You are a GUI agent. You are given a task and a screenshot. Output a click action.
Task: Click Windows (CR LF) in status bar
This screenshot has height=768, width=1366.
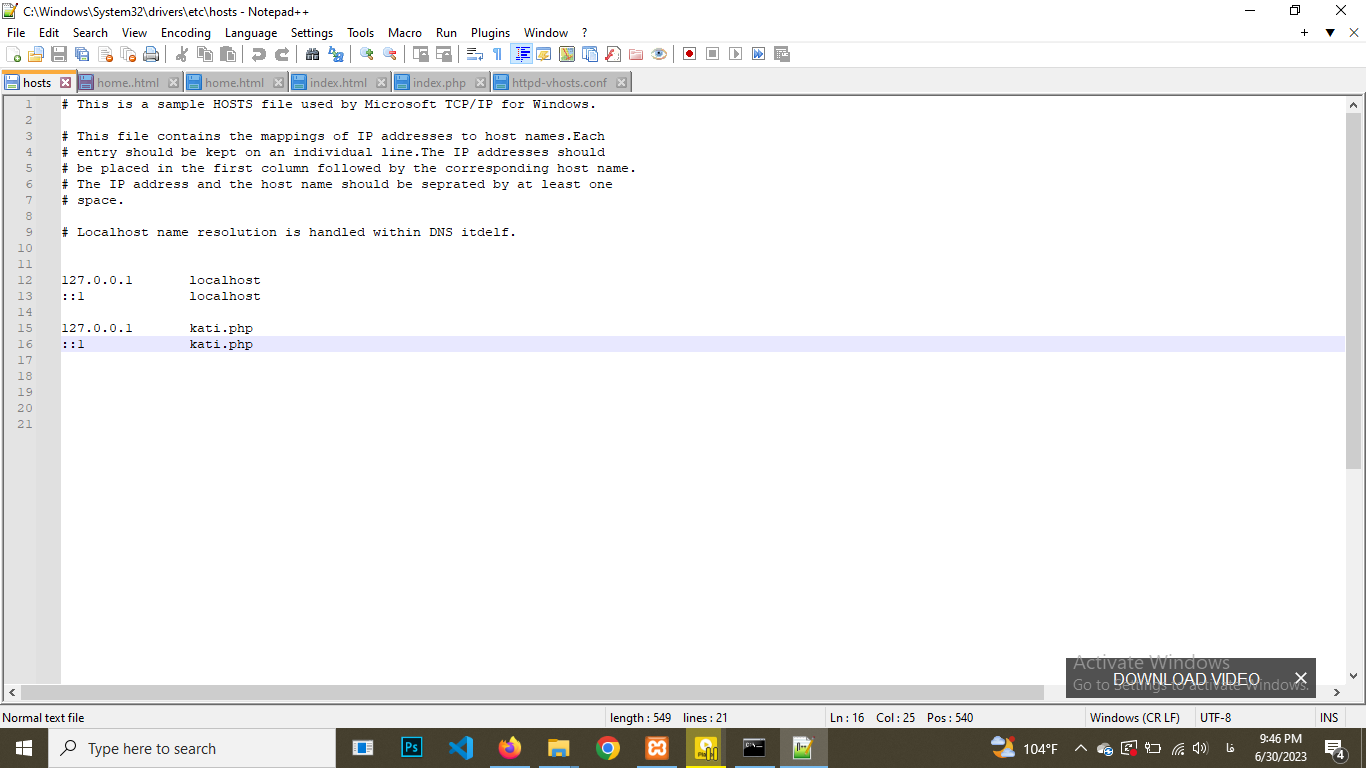coord(1135,718)
